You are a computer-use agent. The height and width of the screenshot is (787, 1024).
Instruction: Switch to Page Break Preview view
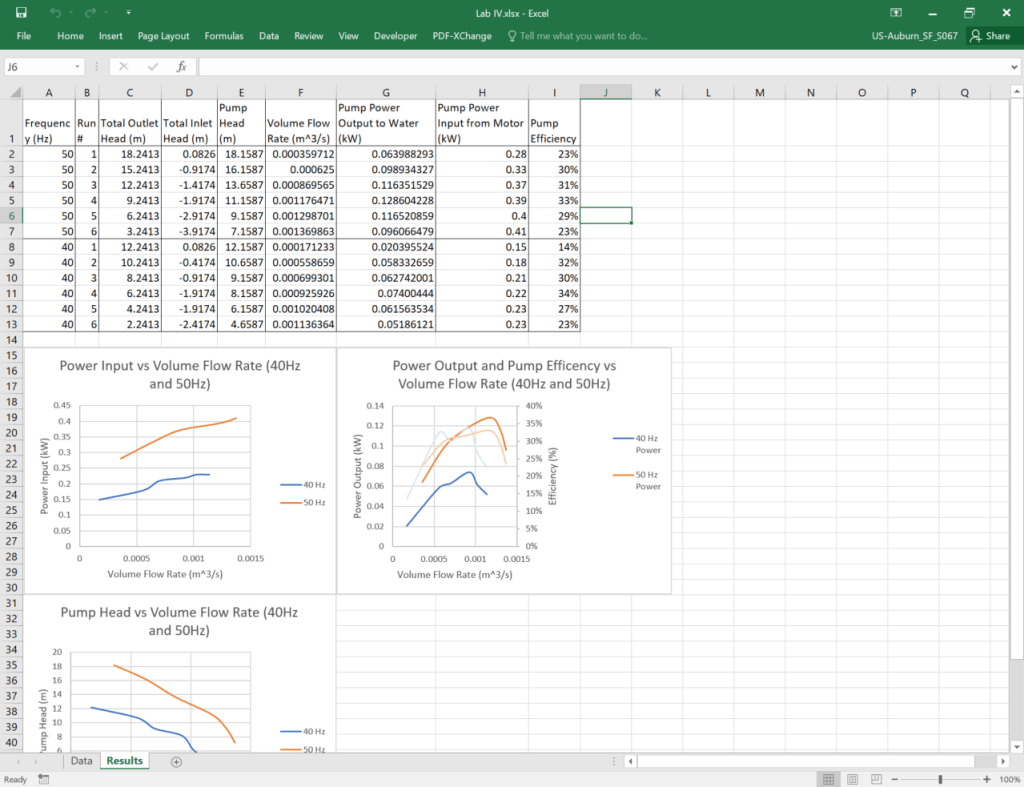(x=878, y=779)
